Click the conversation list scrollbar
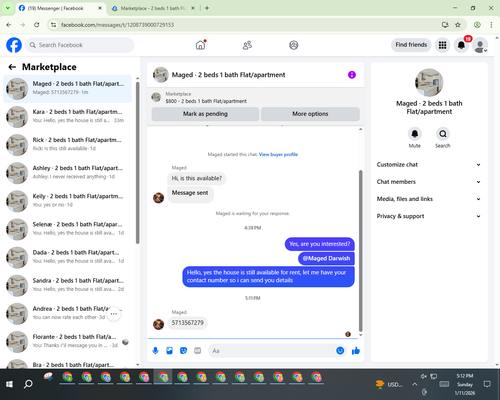 [x=137, y=163]
